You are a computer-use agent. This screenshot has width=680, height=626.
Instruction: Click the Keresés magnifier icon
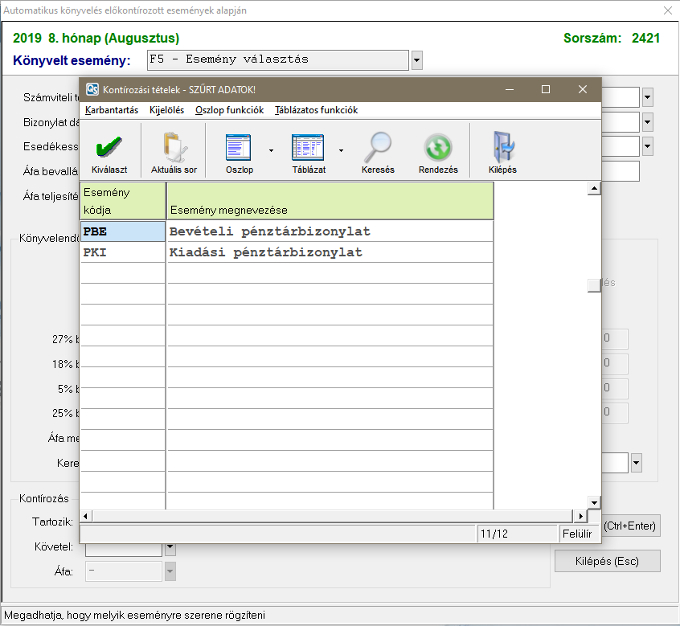click(378, 148)
